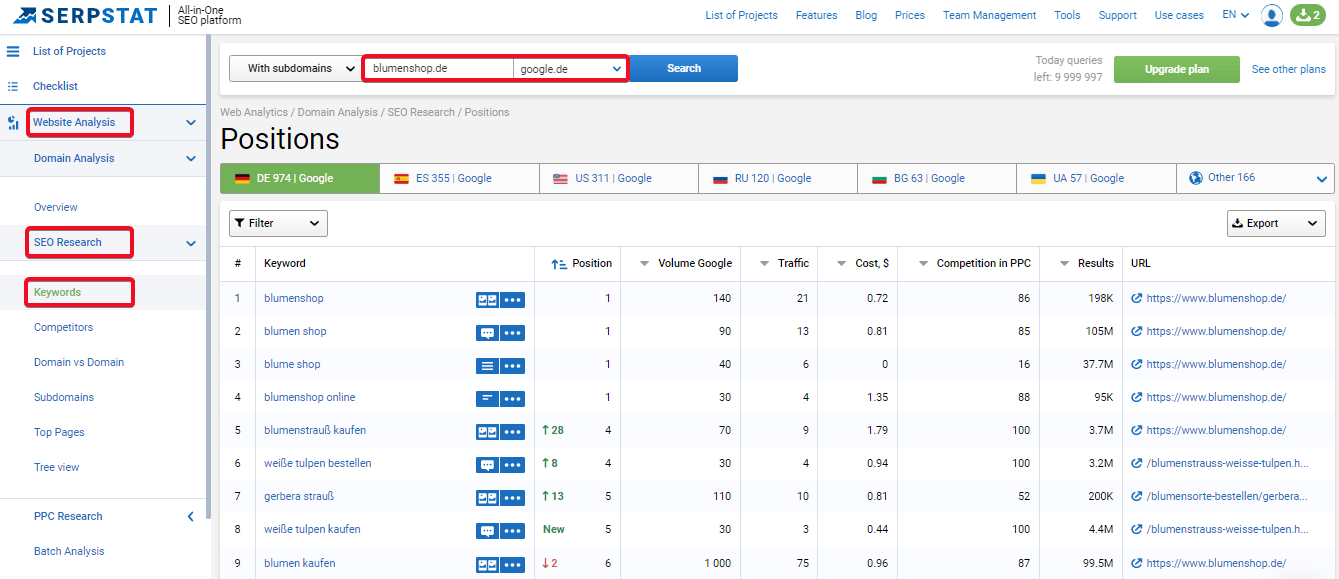Image resolution: width=1339 pixels, height=579 pixels.
Task: Click sort arrow on Volume Google column
Action: click(x=645, y=264)
